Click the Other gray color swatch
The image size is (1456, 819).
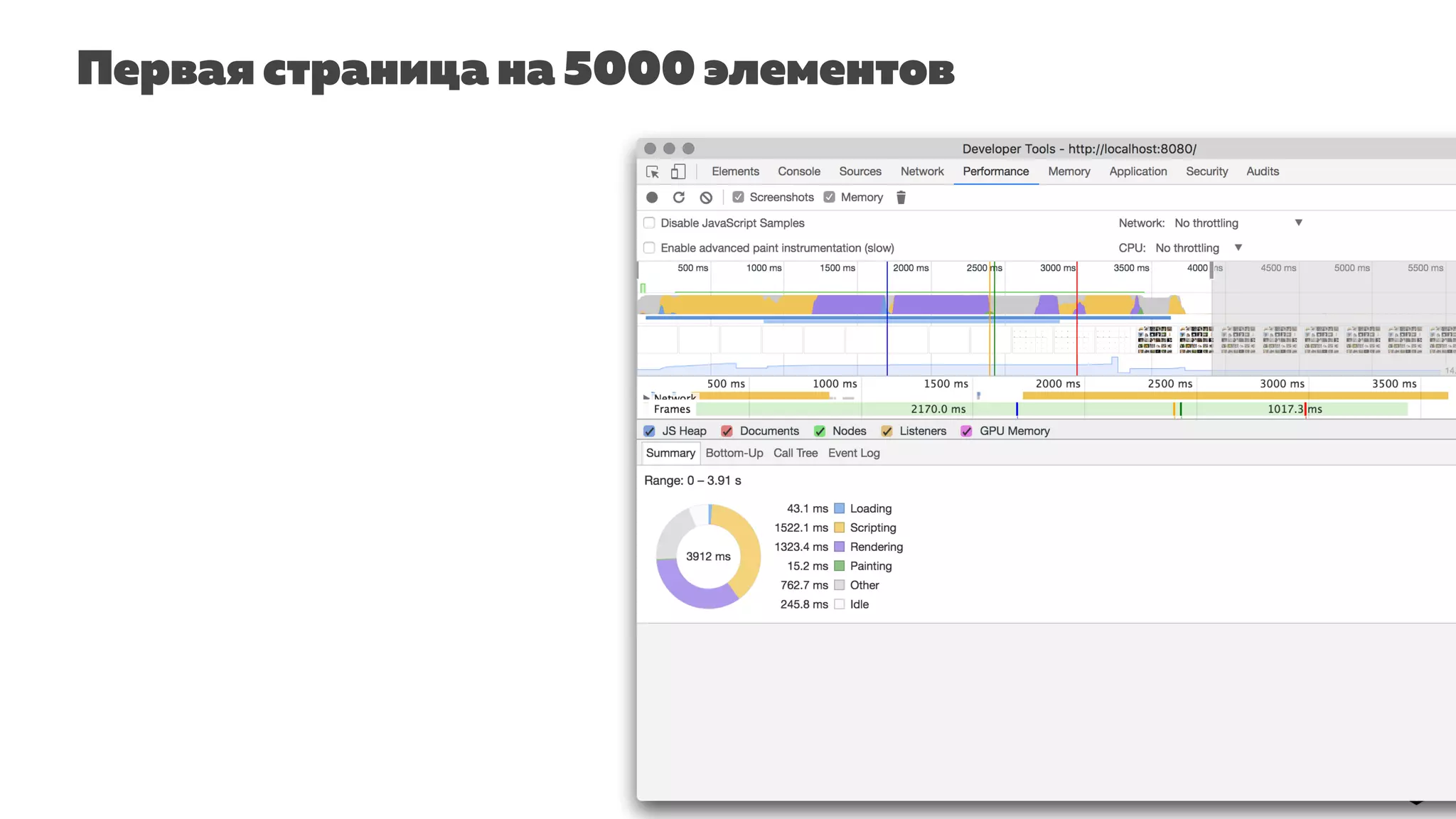coord(840,585)
